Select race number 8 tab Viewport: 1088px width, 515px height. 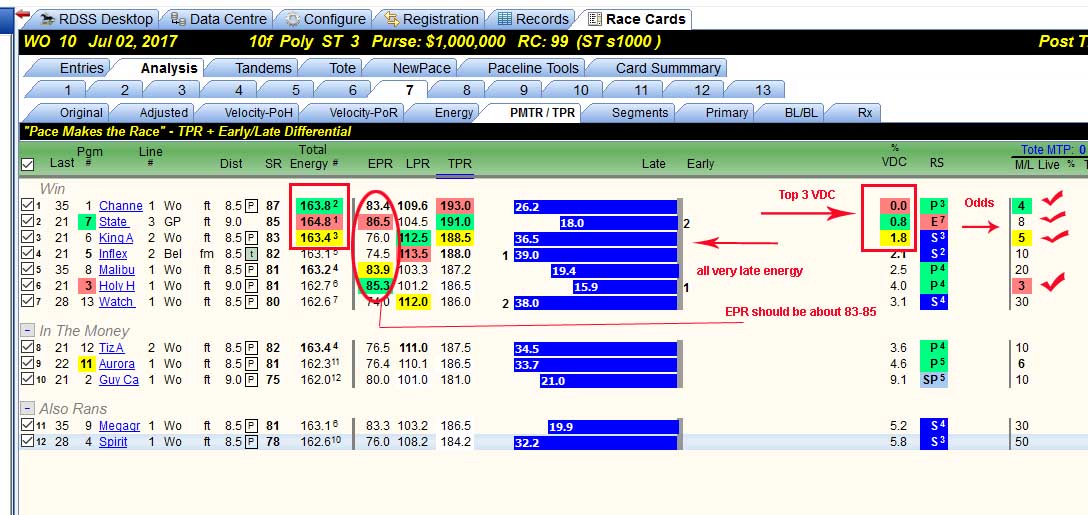pos(466,90)
